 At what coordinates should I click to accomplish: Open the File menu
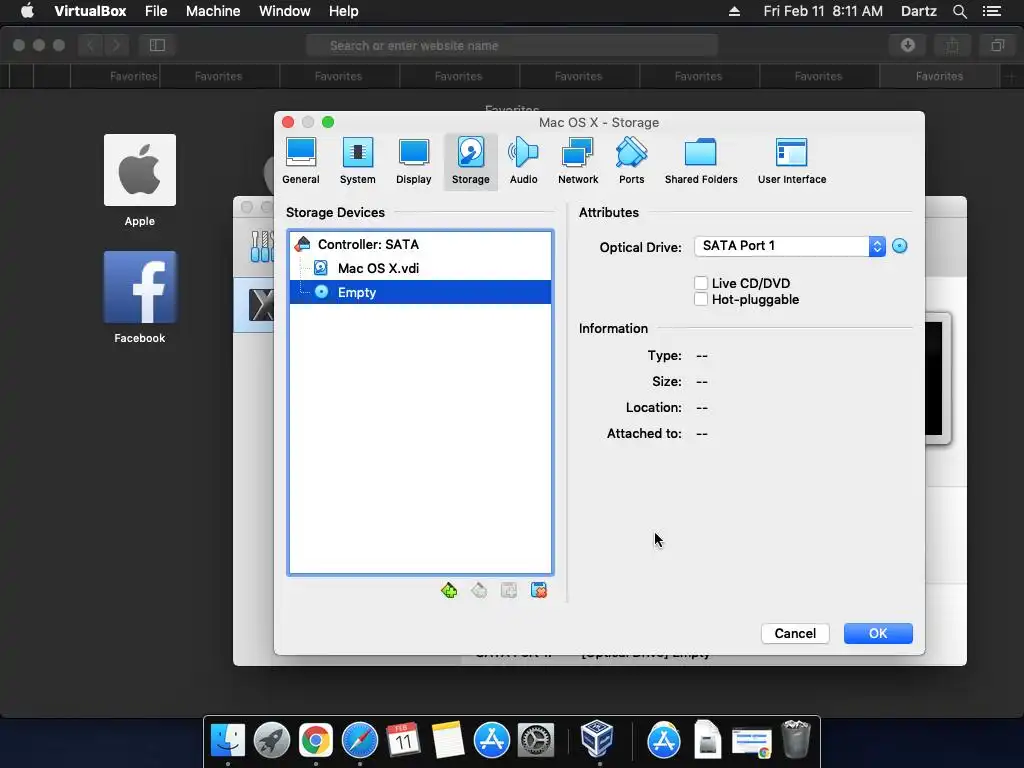coord(156,11)
